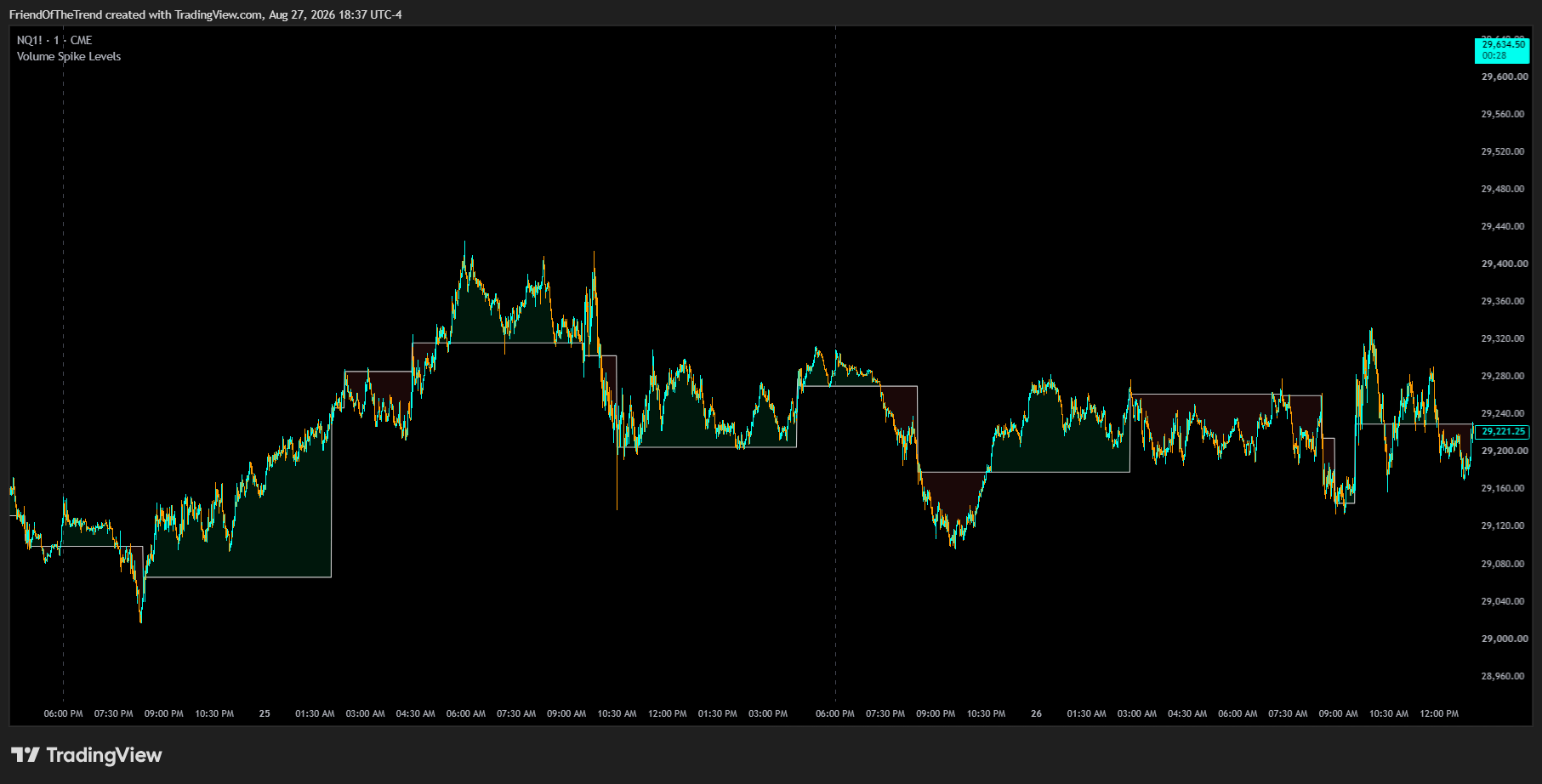Click the FriendOfTheTrend attribution header text
Image resolution: width=1542 pixels, height=784 pixels.
pos(205,14)
